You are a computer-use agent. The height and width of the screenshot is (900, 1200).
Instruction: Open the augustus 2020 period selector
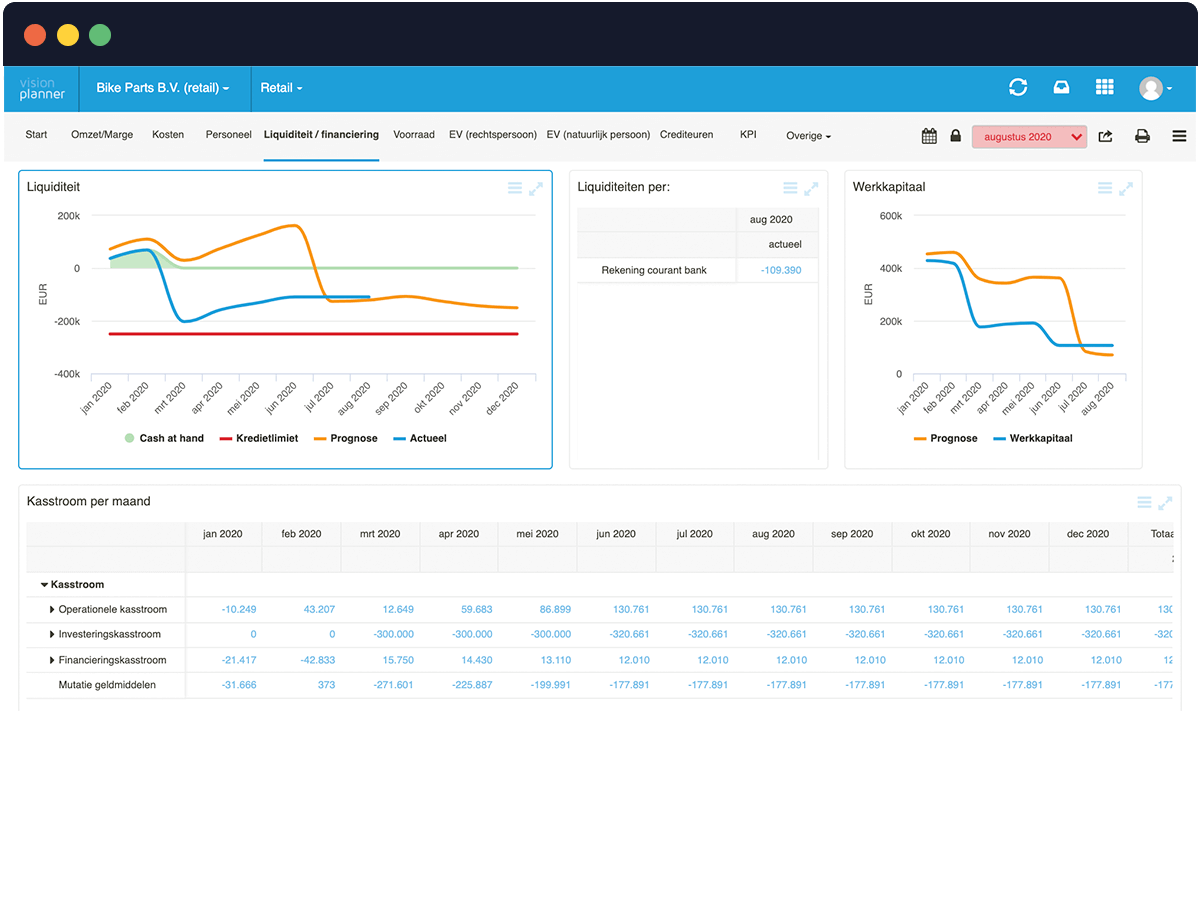coord(1029,137)
